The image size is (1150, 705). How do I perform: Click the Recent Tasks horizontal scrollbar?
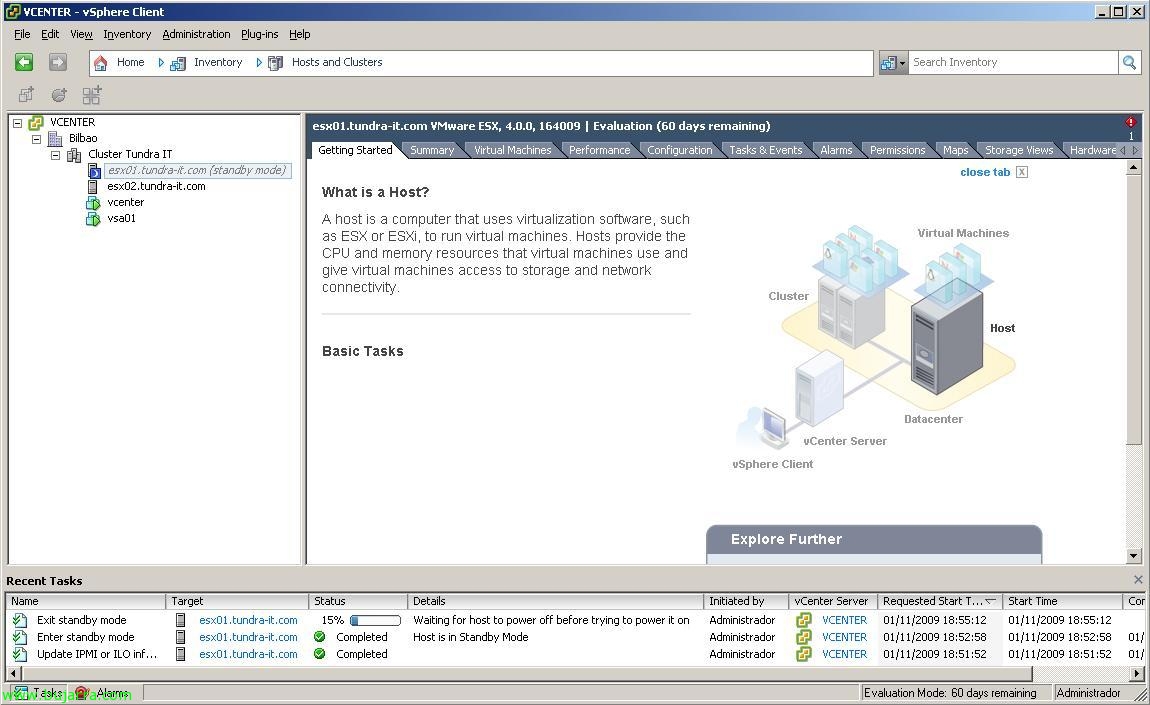527,673
